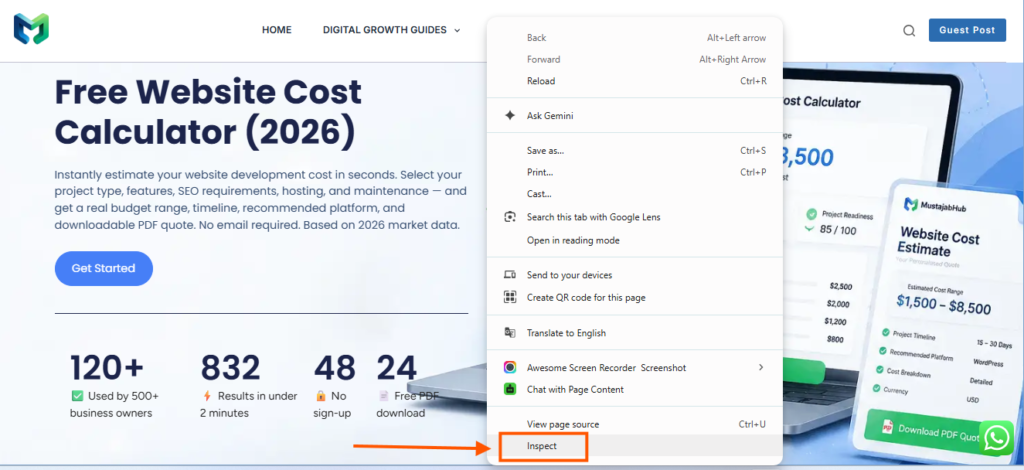This screenshot has height=470, width=1024.
Task: Open the HOME navigation link
Action: [x=277, y=30]
